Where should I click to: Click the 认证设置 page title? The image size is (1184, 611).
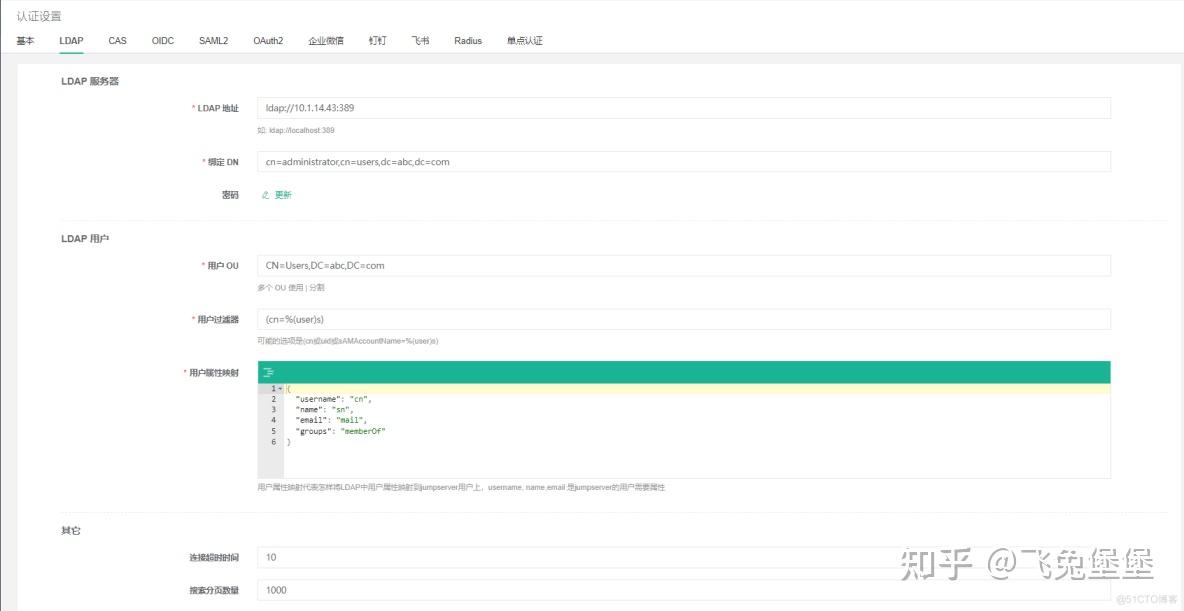pos(39,16)
